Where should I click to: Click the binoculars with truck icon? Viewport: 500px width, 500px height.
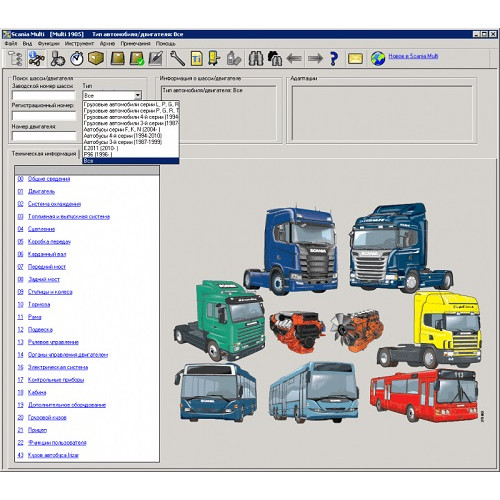click(x=275, y=58)
